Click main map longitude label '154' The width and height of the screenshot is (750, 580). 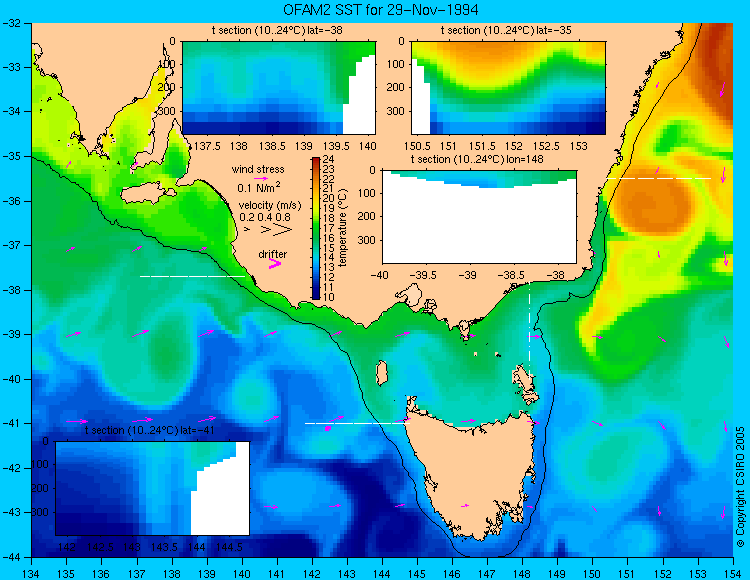point(732,573)
